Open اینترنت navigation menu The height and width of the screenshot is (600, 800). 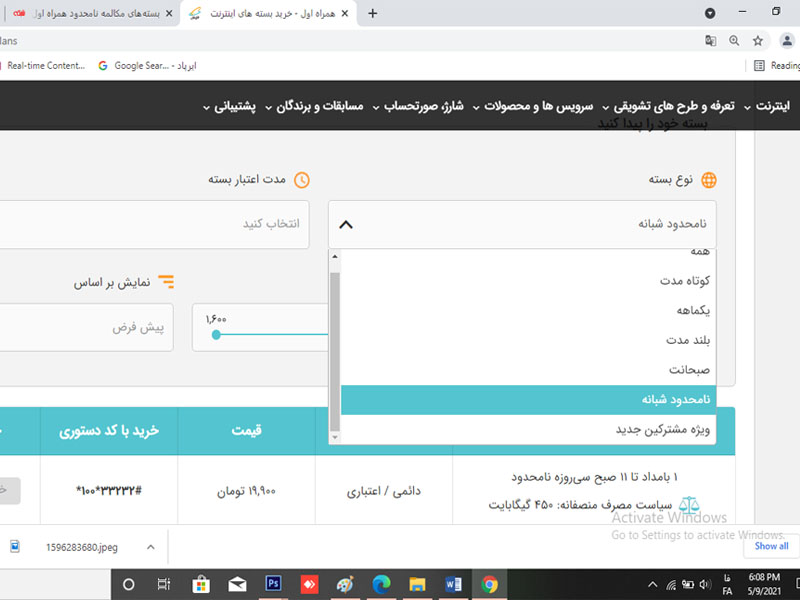point(767,106)
